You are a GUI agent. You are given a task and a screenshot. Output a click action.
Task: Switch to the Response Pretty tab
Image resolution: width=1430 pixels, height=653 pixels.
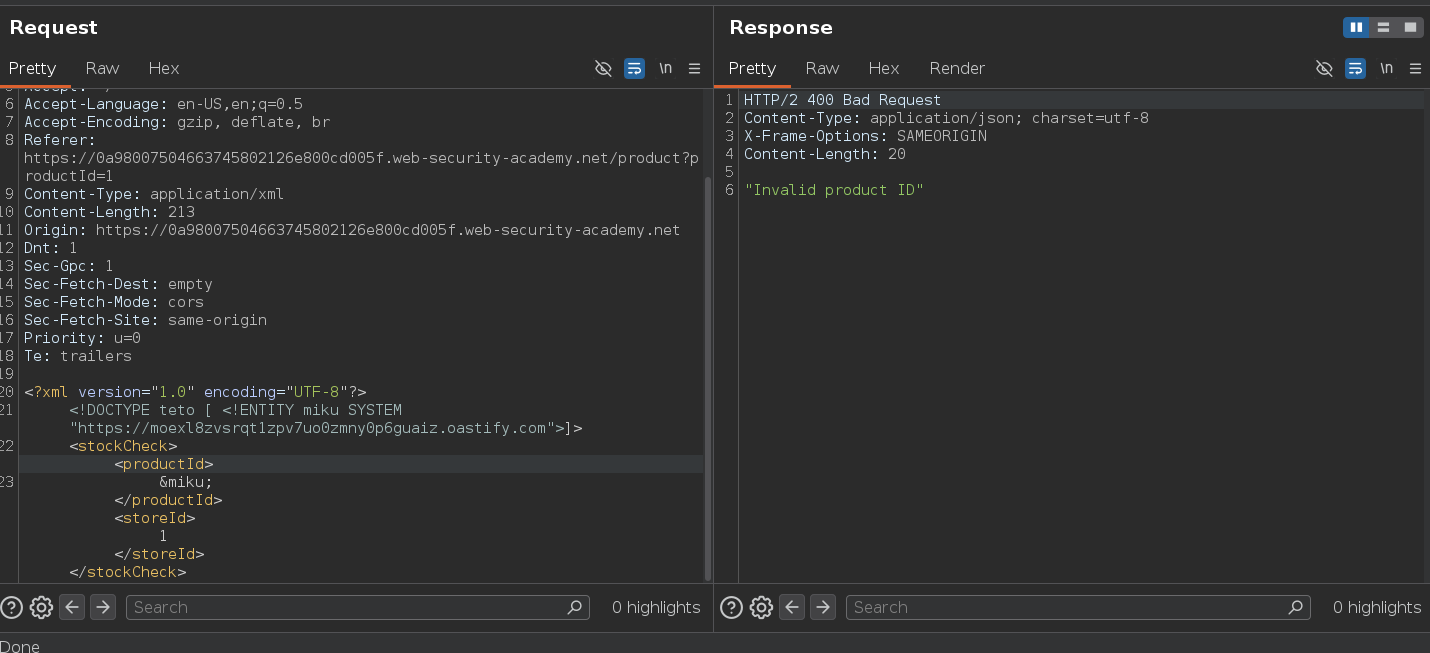click(x=752, y=68)
